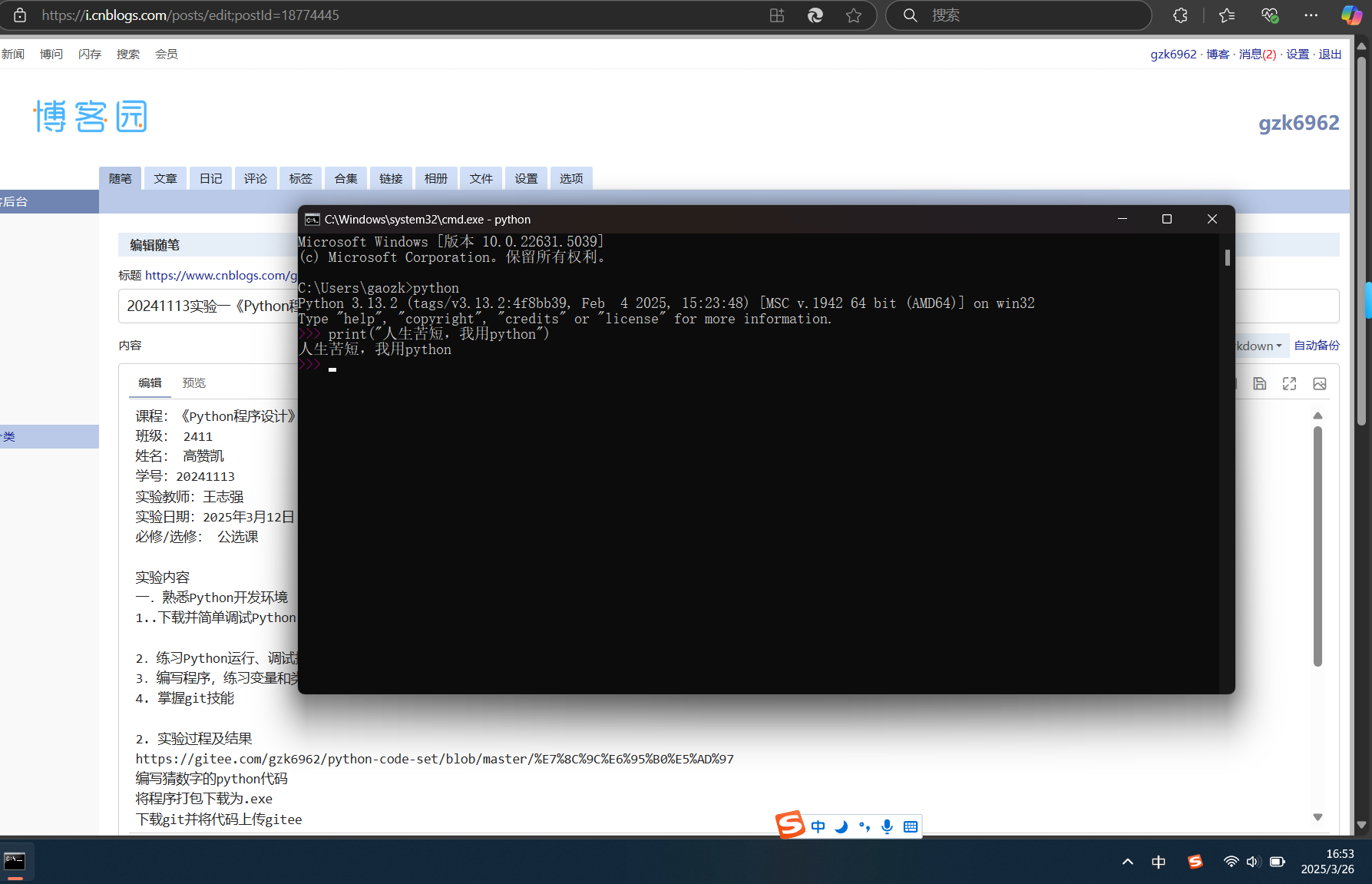Click the microphone voice input on Sogou toolbar
This screenshot has height=884, width=1372.
click(888, 826)
